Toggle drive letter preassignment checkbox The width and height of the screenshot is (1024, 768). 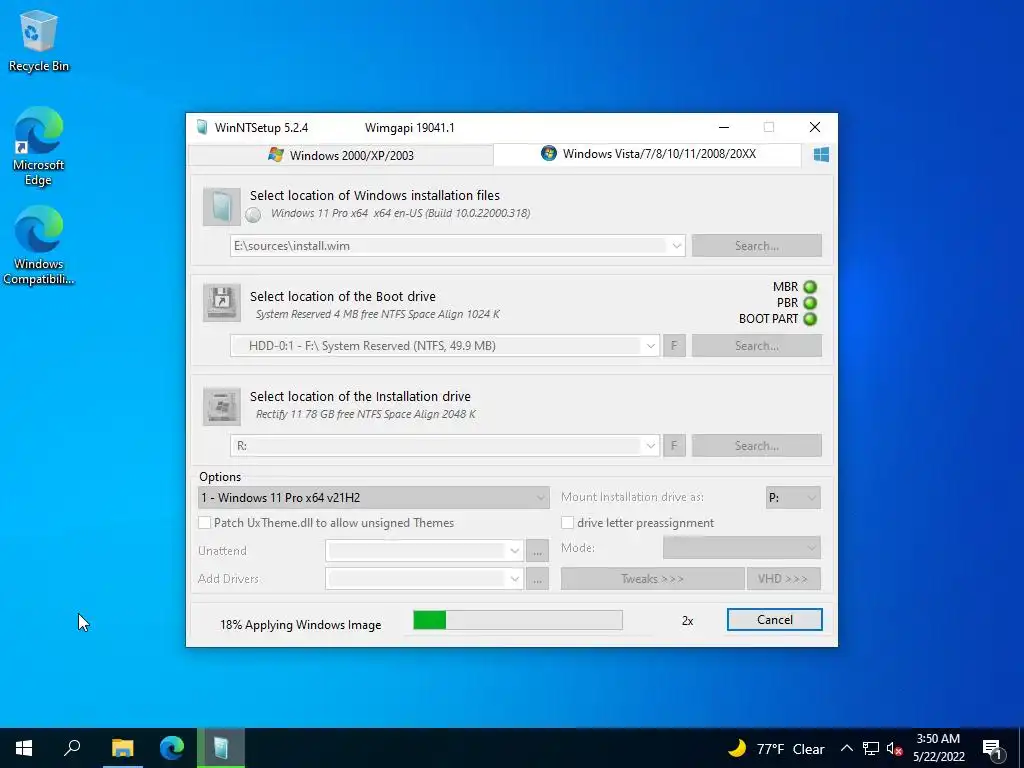point(568,522)
